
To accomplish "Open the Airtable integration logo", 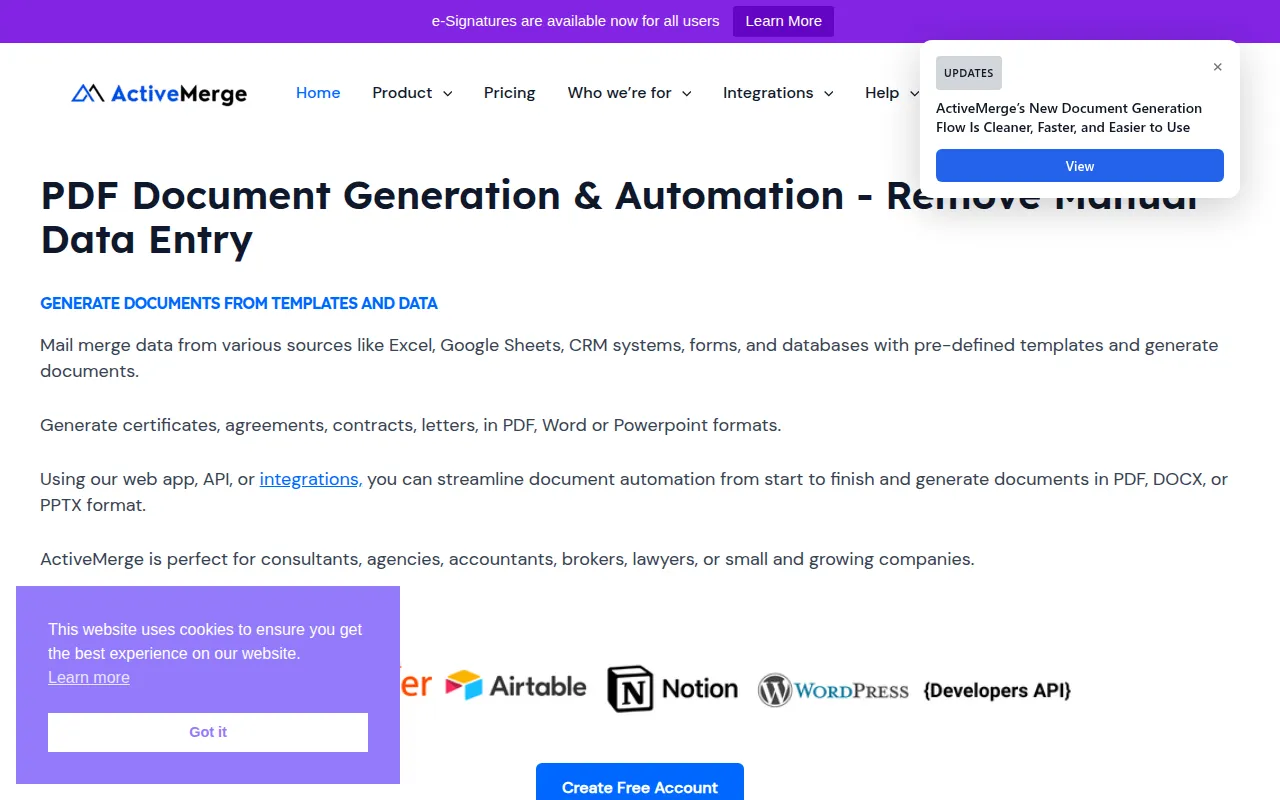I will click(x=516, y=686).
